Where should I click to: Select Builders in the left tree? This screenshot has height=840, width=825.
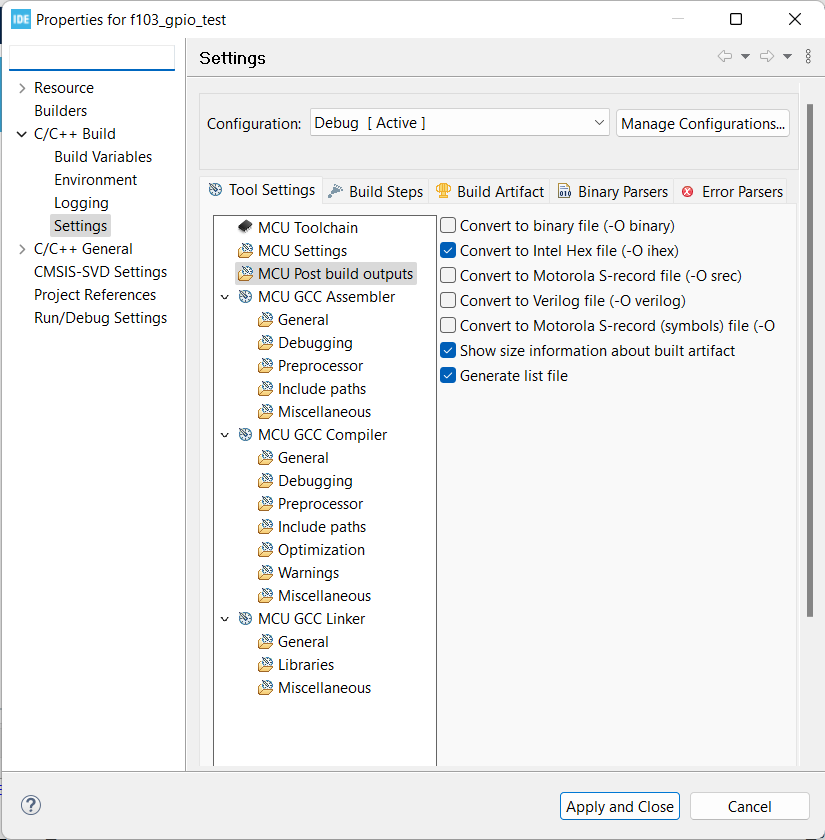[61, 111]
